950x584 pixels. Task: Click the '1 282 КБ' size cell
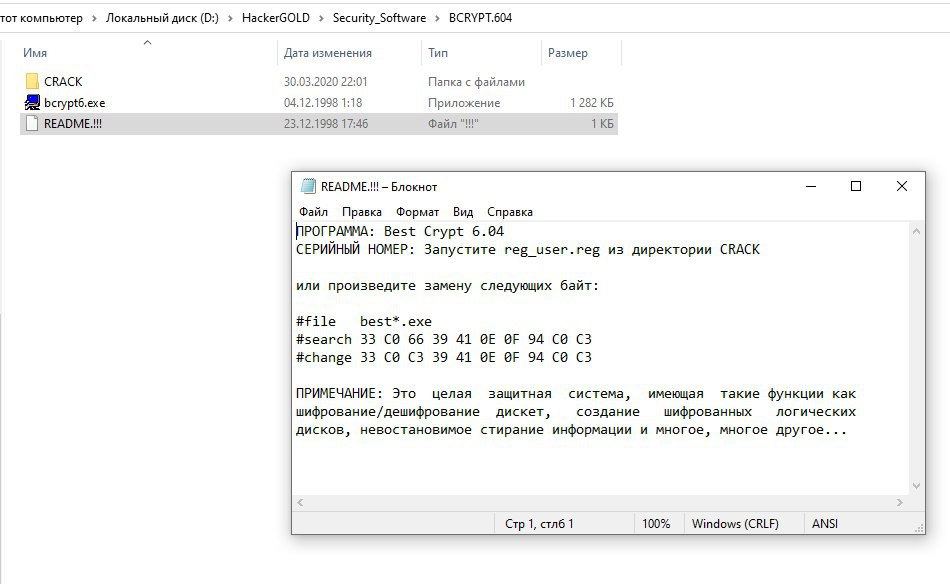tap(591, 103)
